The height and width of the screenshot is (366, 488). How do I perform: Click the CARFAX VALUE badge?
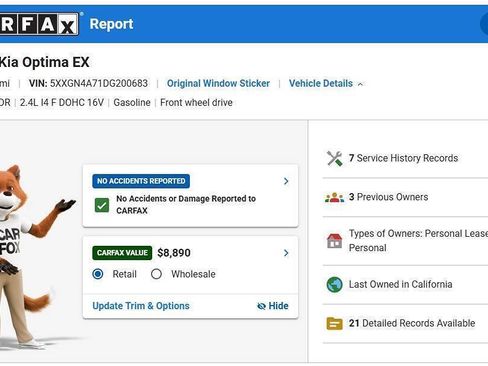pyautogui.click(x=122, y=253)
